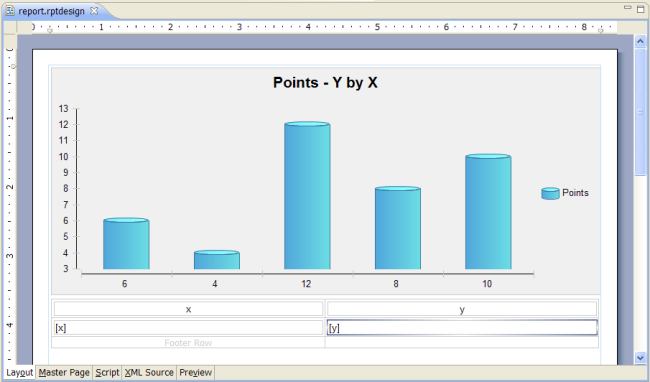This screenshot has height=382, width=650.
Task: Select the Footer Row cell
Action: 188,343
